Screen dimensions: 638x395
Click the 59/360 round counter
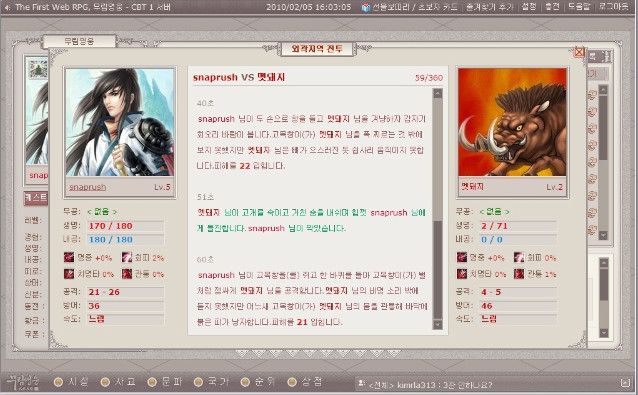(x=428, y=78)
